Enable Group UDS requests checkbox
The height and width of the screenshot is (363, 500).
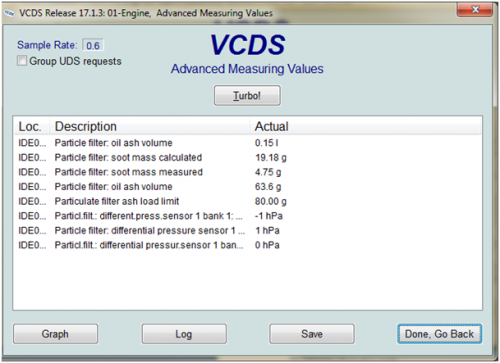pyautogui.click(x=22, y=61)
